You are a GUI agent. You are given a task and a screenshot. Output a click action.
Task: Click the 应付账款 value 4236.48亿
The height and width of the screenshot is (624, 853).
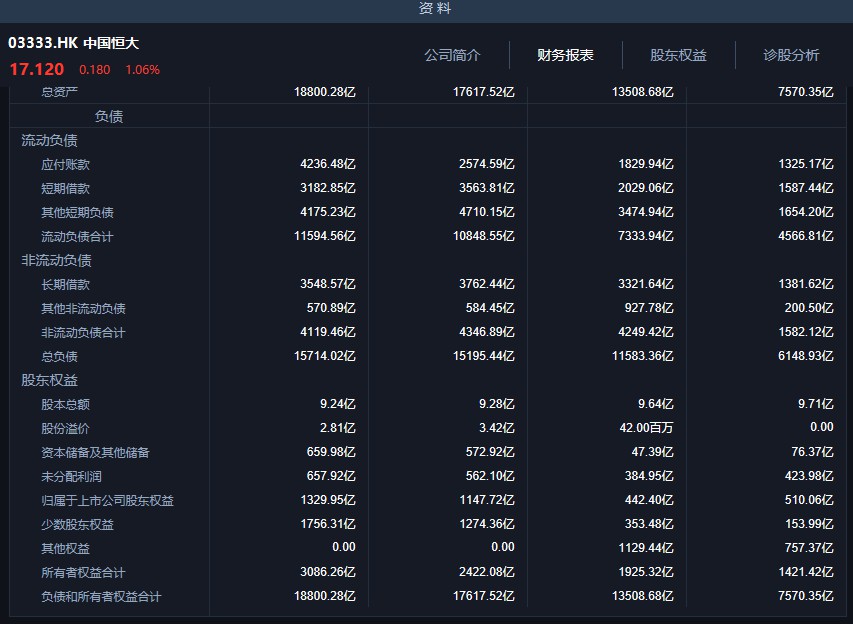(327, 164)
